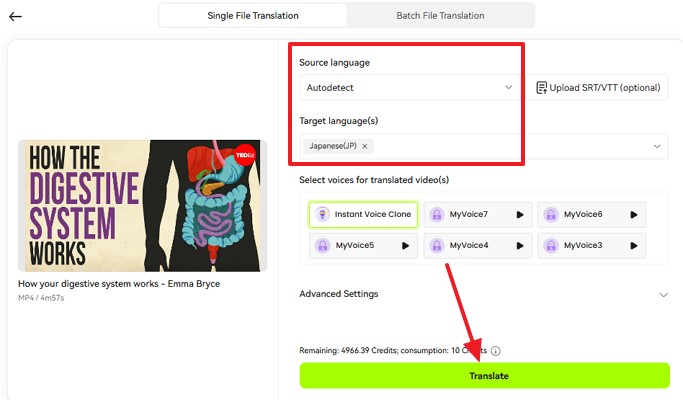Expand the Advanced Settings section

[663, 295]
